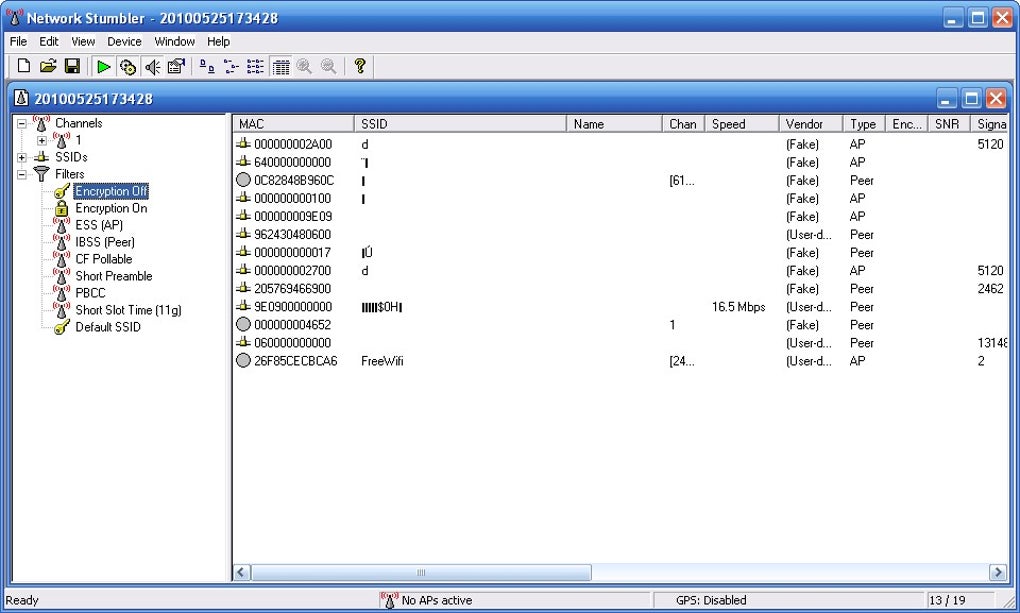Open the View menu

click(83, 42)
